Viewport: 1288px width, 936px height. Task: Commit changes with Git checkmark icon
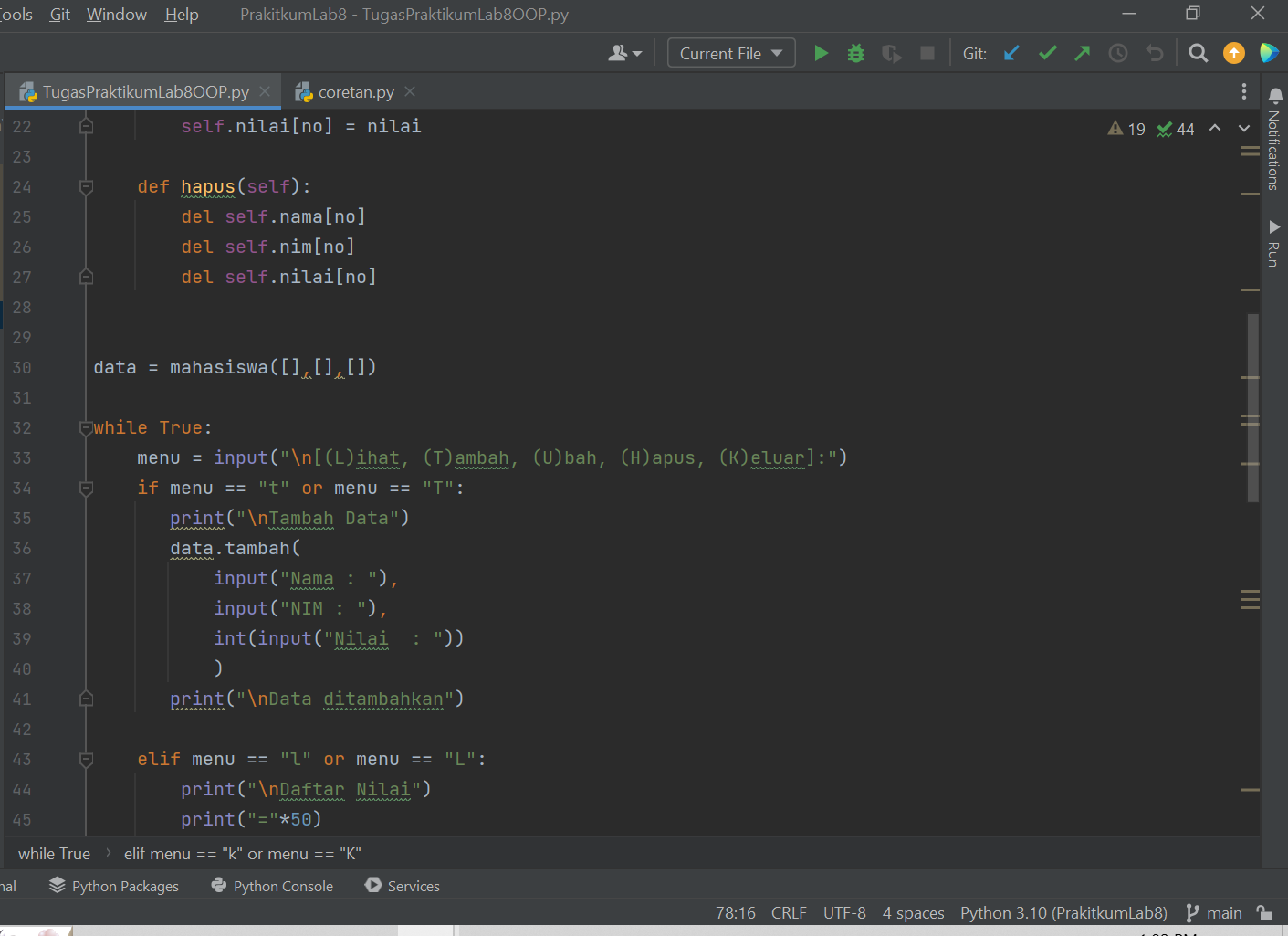[1047, 53]
